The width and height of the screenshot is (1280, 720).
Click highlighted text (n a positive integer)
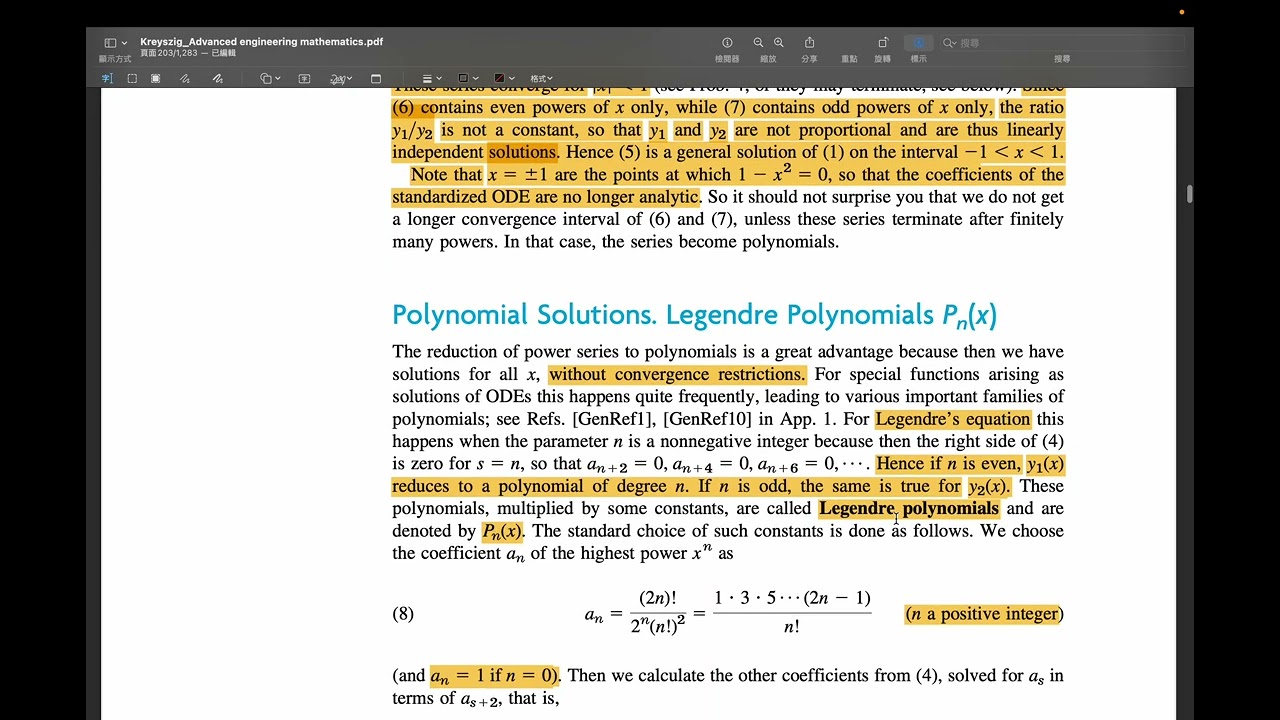(x=984, y=614)
